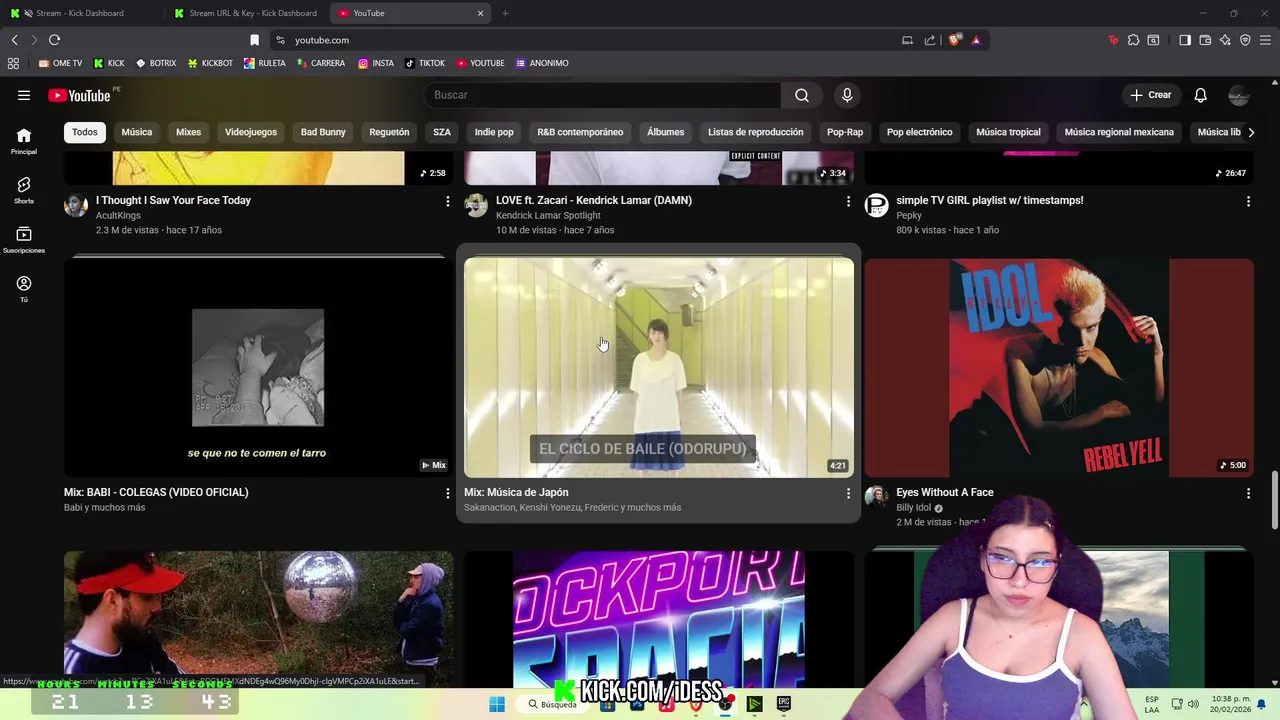The width and height of the screenshot is (1280, 720).
Task: Open the disco ball forest video thumbnail
Action: tap(258, 618)
